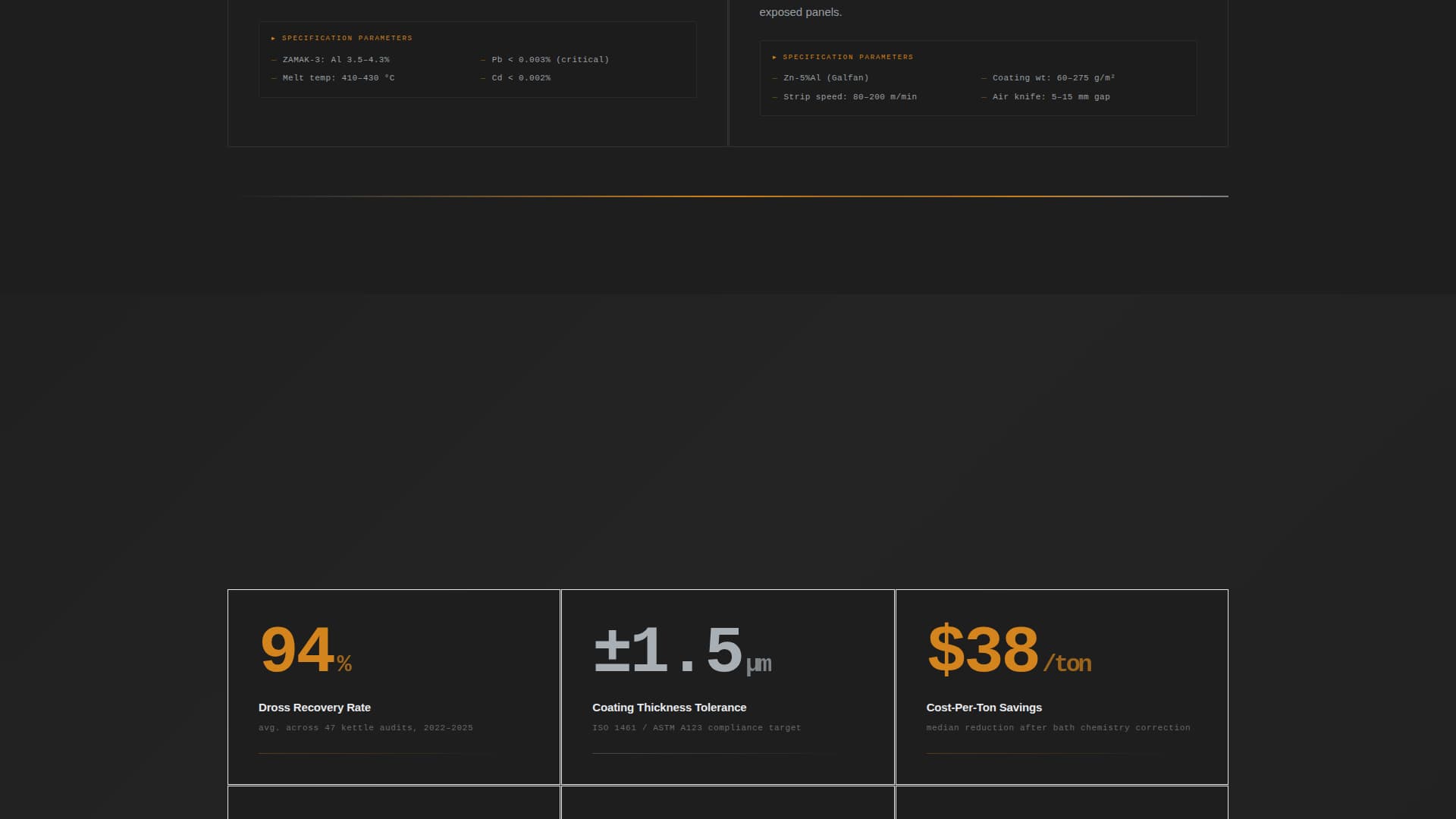Click the 47 kettle audits caption
The height and width of the screenshot is (819, 1456).
tap(366, 728)
